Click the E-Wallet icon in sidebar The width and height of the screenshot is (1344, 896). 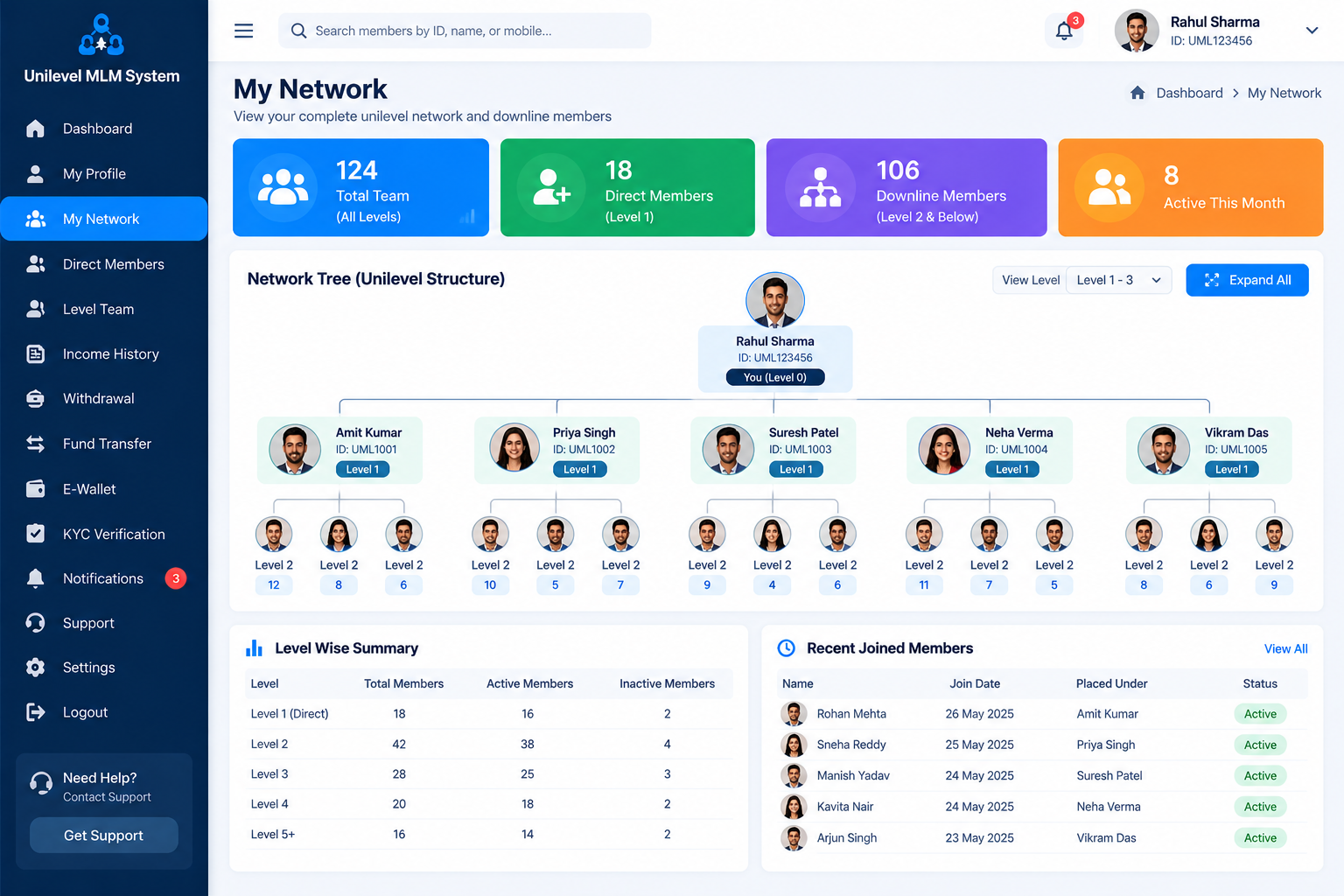35,489
